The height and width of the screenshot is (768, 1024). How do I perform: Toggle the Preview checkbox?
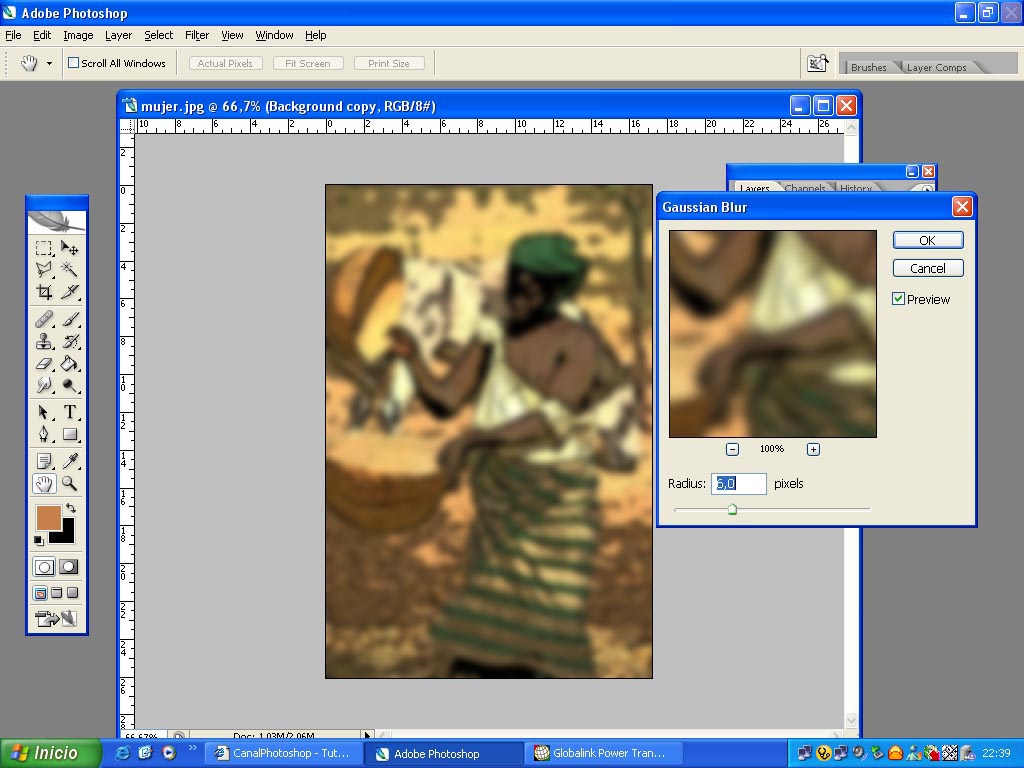(x=899, y=299)
